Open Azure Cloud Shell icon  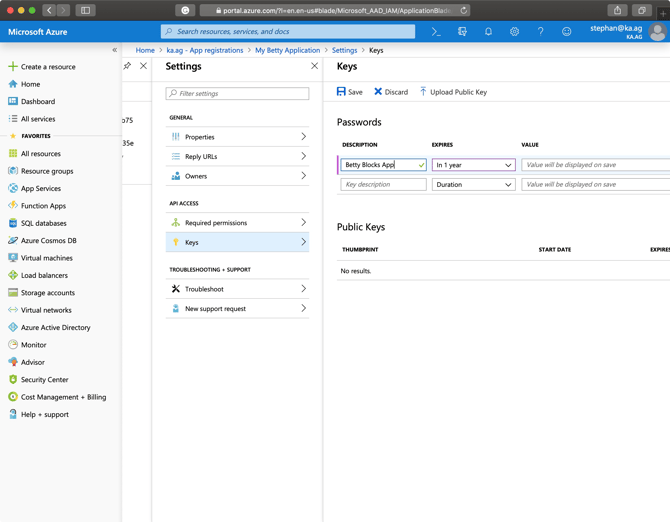tap(436, 32)
